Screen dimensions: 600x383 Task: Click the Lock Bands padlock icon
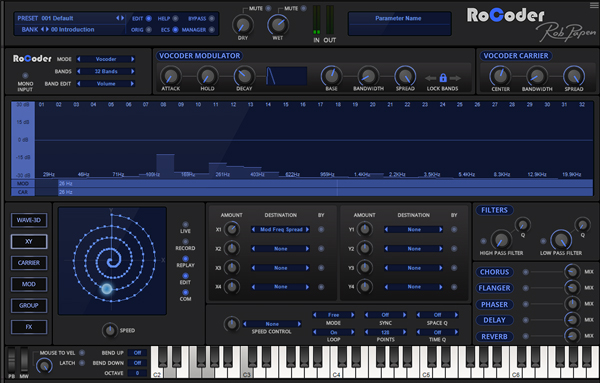point(443,78)
